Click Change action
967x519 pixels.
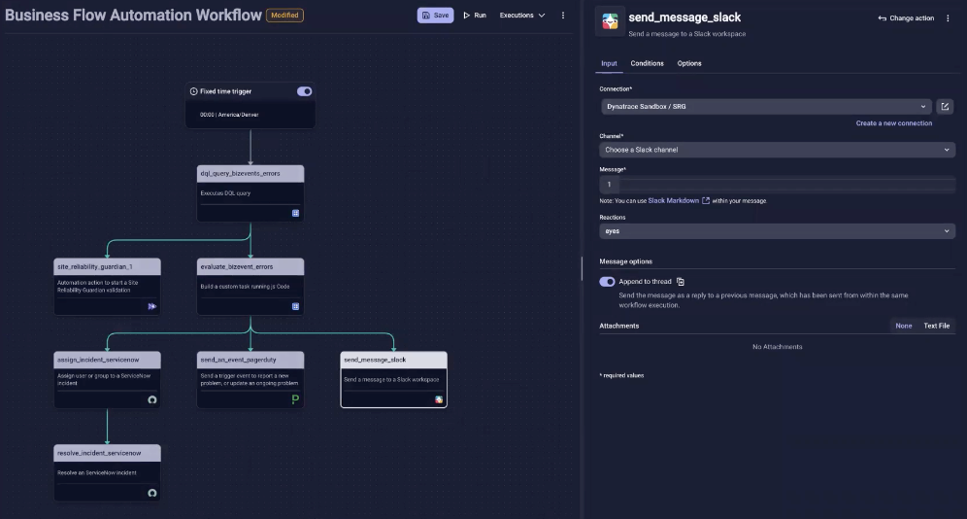coord(906,18)
